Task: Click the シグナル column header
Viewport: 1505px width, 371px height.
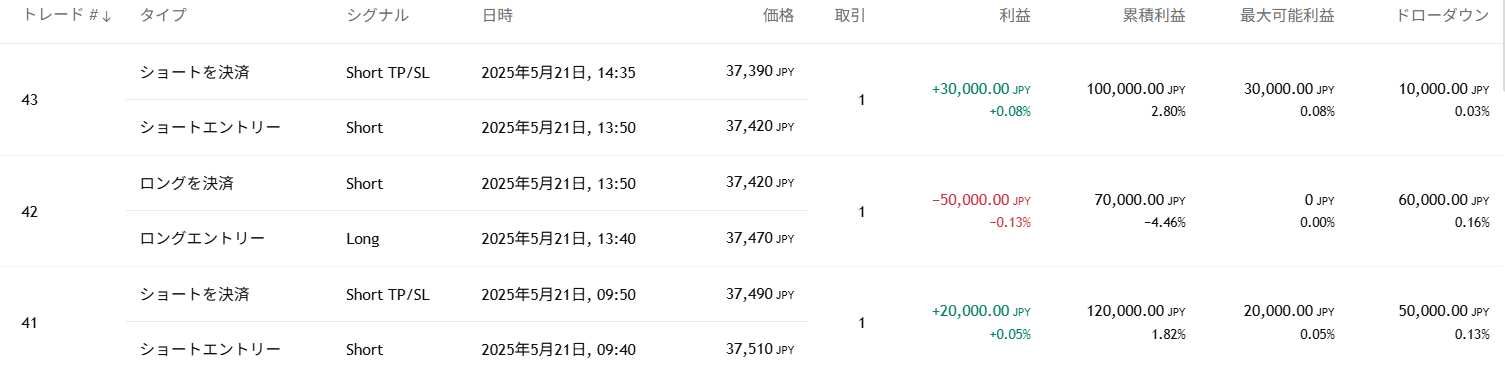Action: point(377,16)
